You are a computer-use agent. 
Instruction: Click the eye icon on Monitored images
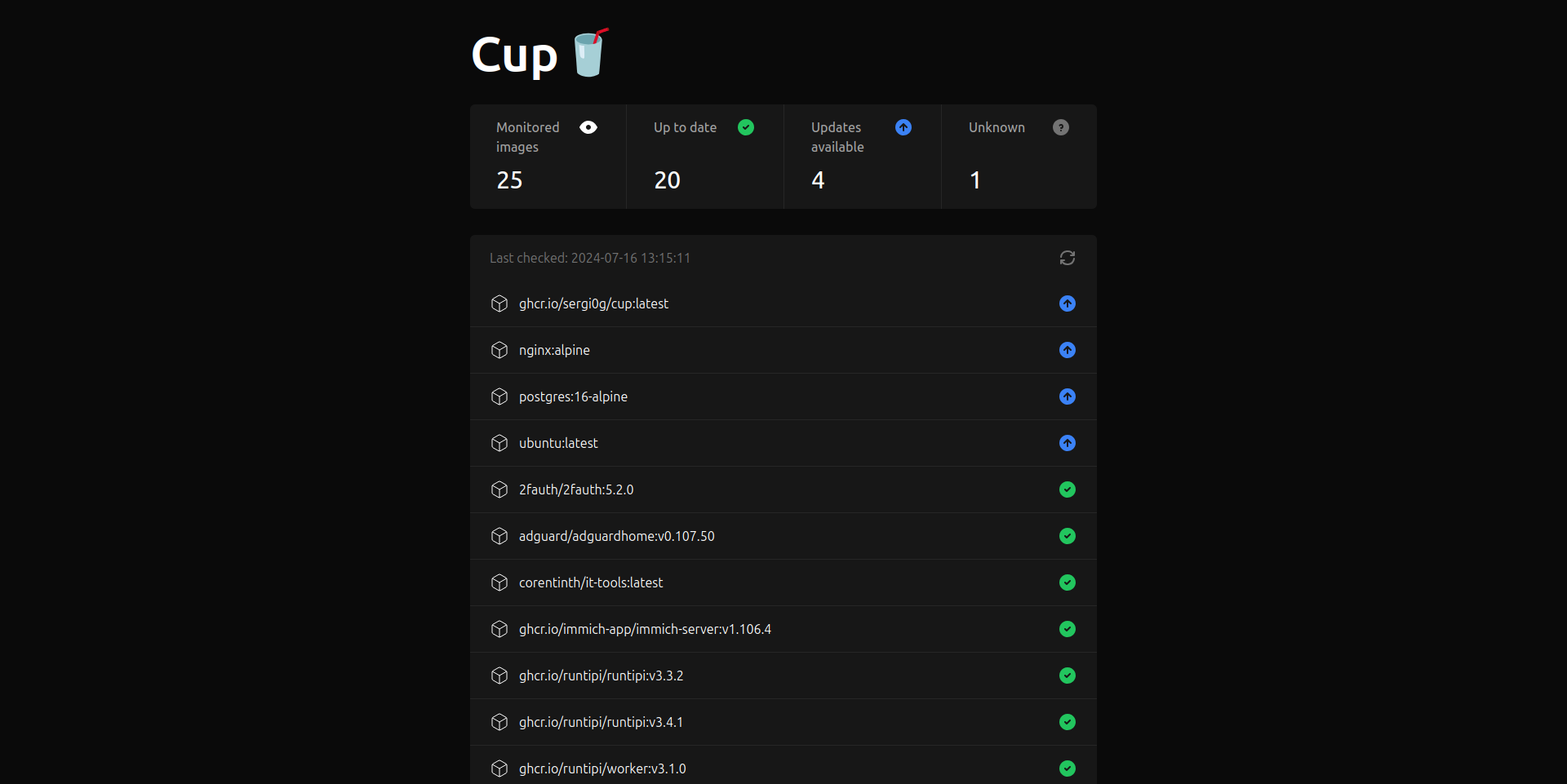(x=588, y=127)
